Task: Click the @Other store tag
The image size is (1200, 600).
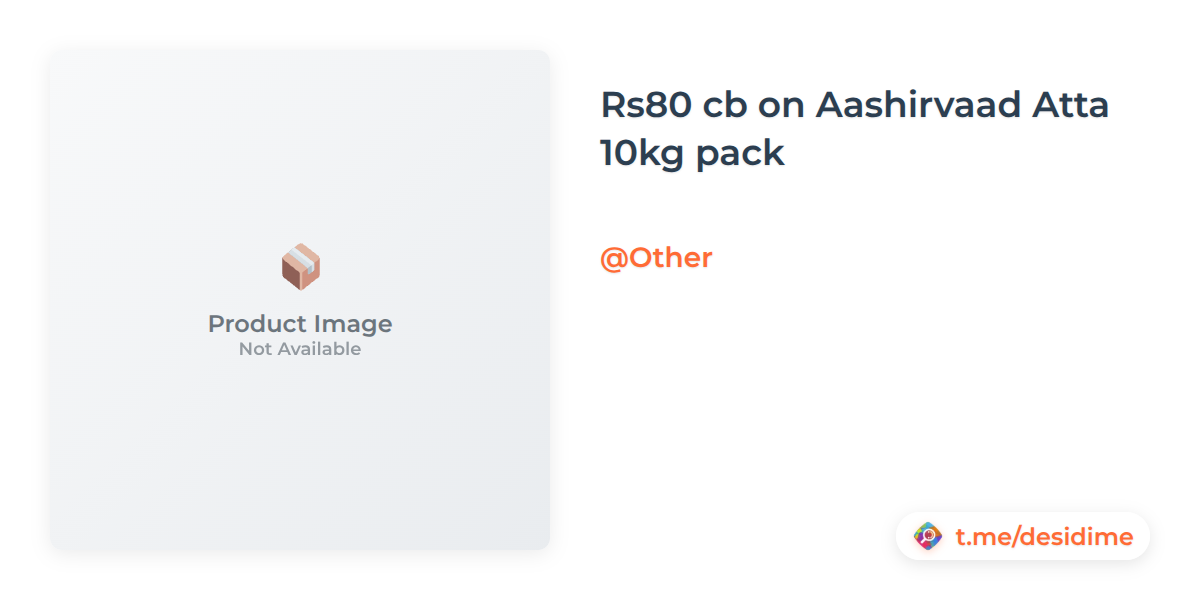Action: [656, 258]
